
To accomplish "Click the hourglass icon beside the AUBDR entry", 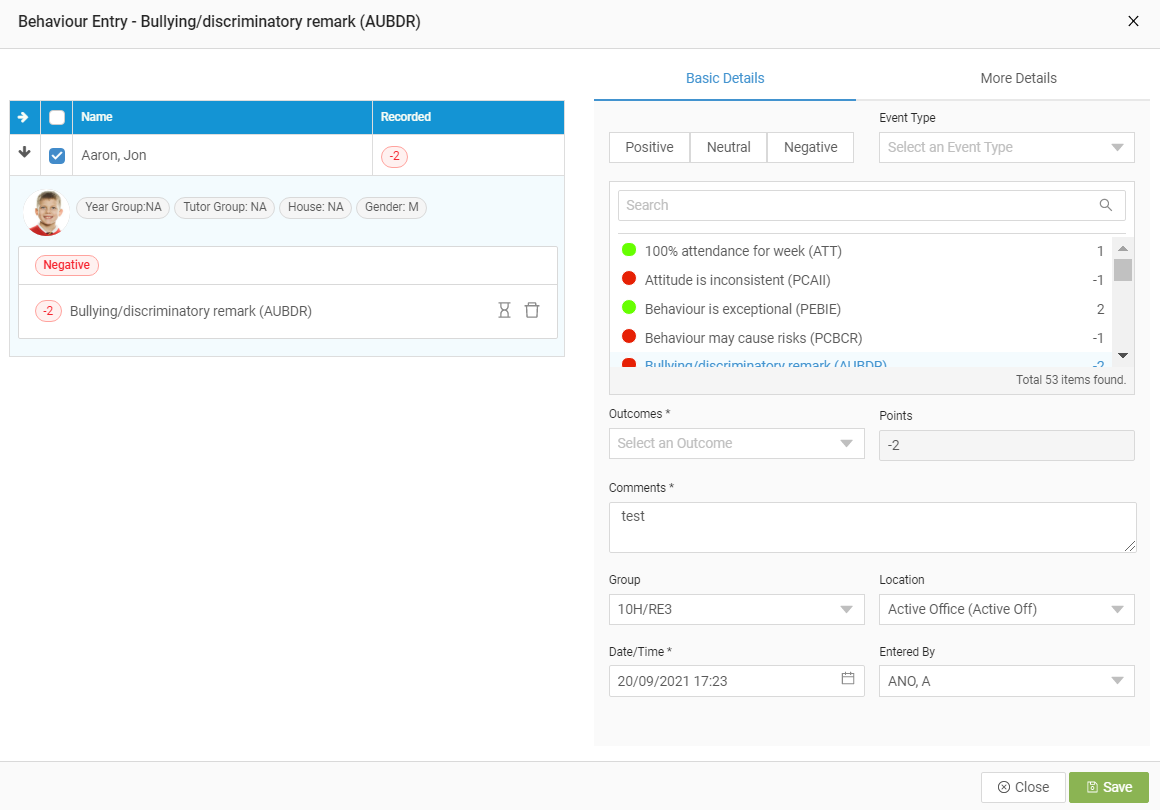I will tap(504, 310).
